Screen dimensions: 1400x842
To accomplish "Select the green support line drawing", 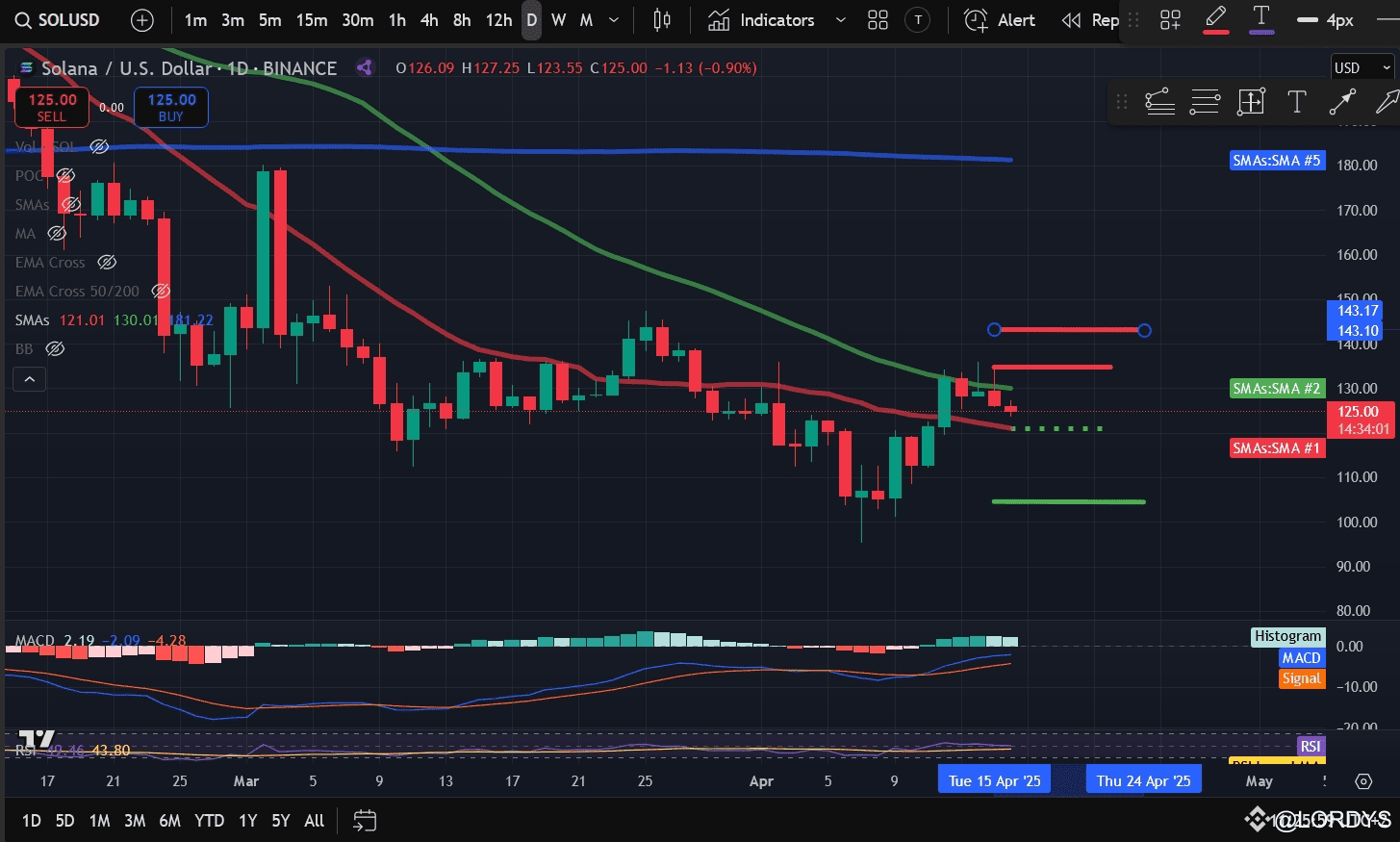I will pos(1068,501).
